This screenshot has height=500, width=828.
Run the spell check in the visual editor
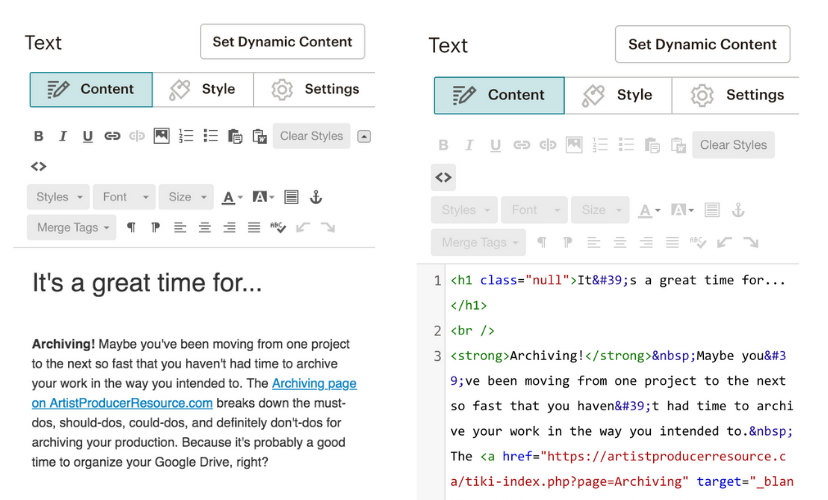279,228
